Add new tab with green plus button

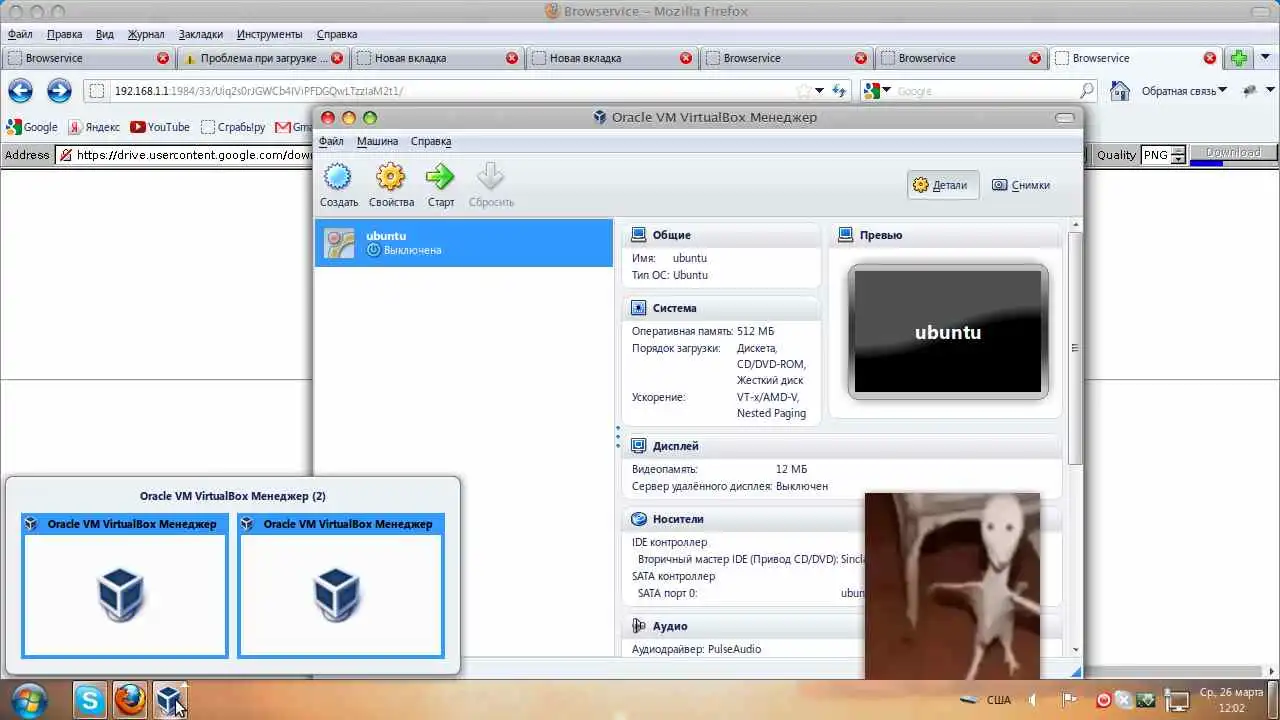[1239, 58]
